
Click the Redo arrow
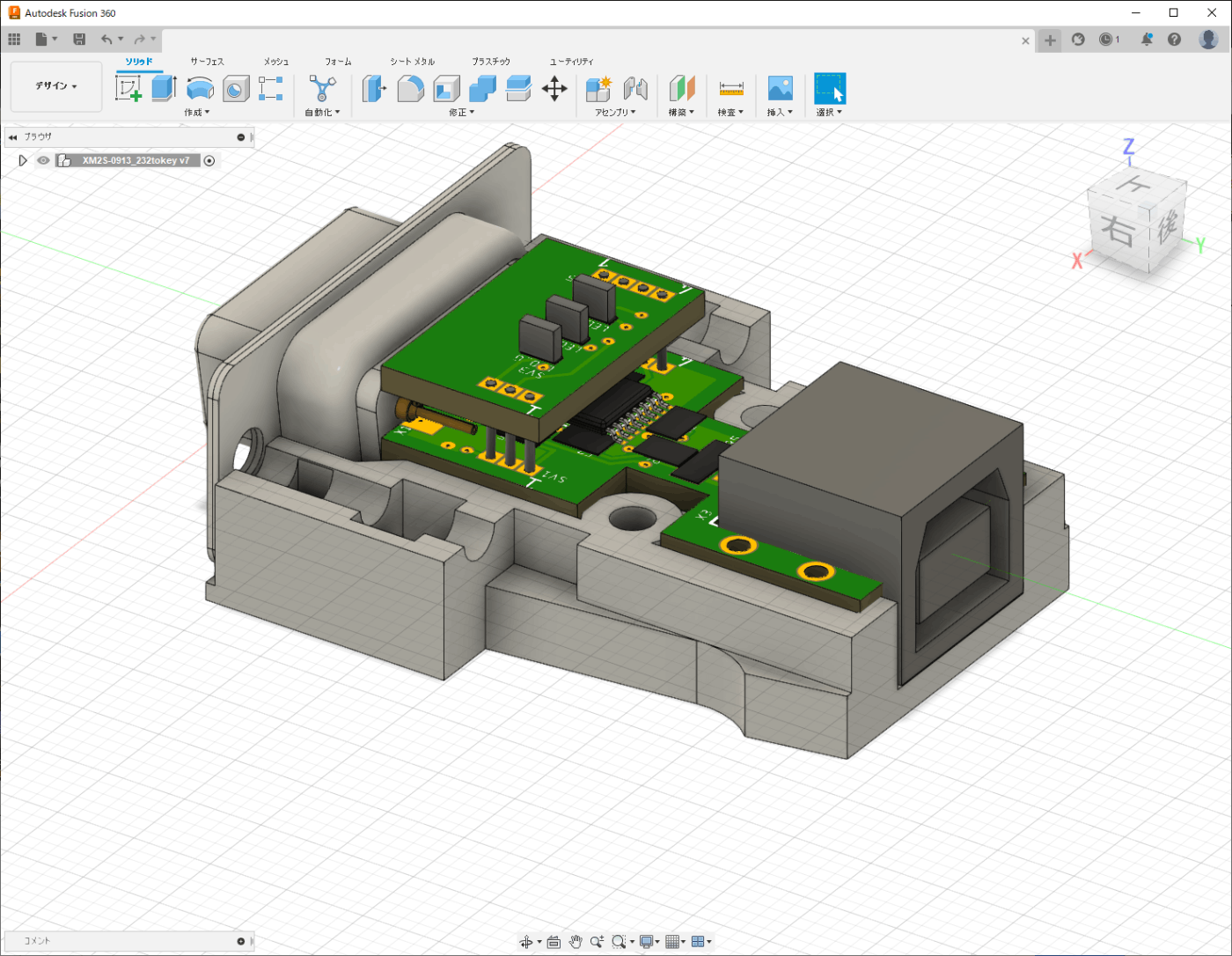pos(139,40)
